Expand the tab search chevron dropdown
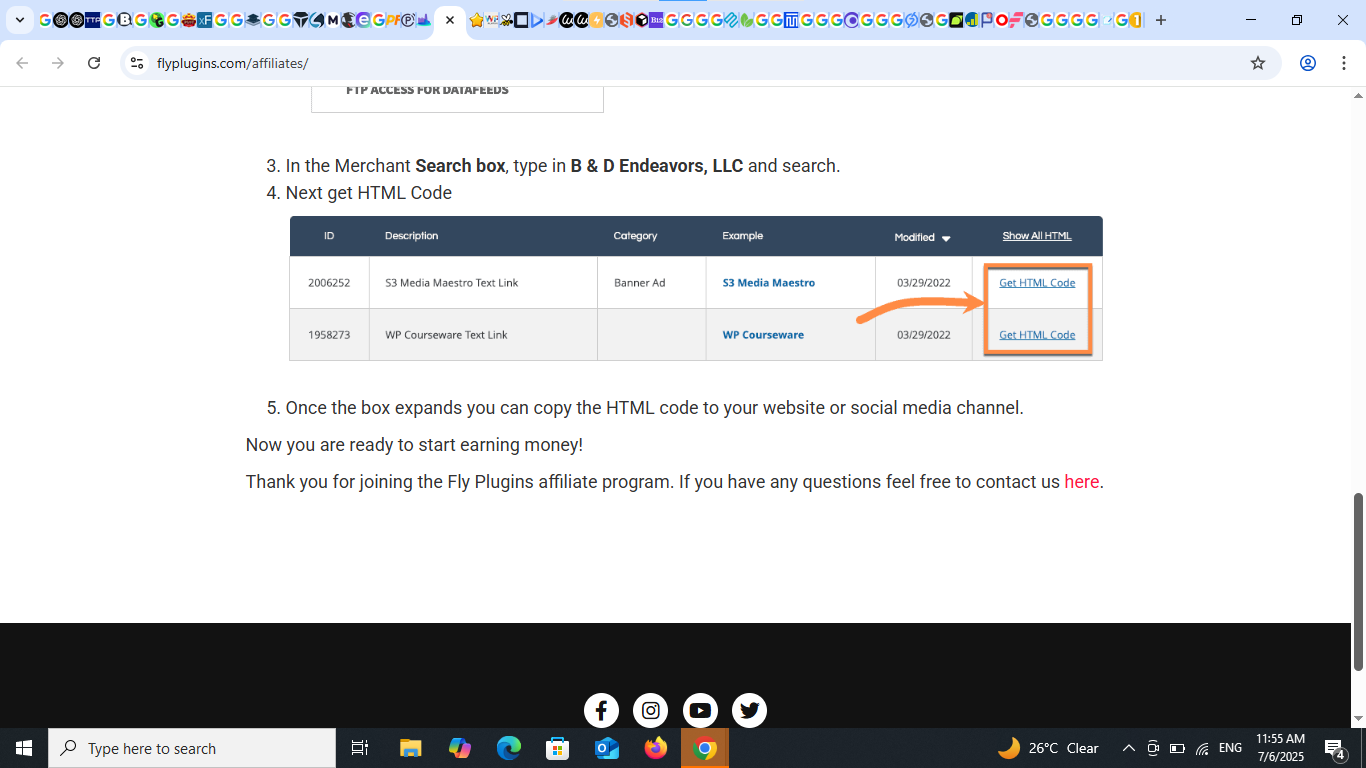The width and height of the screenshot is (1366, 768). tap(20, 20)
